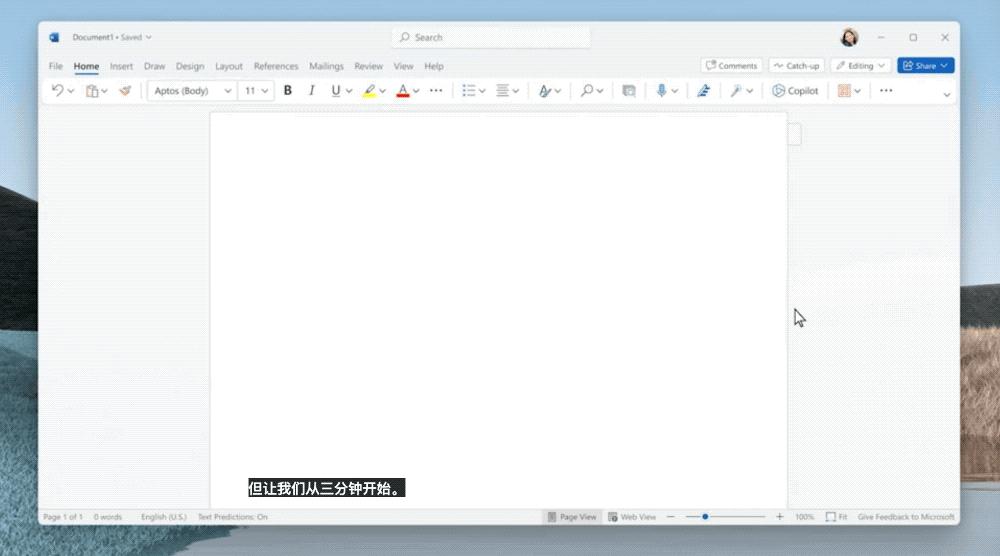Switch to Web View layout

coord(632,517)
